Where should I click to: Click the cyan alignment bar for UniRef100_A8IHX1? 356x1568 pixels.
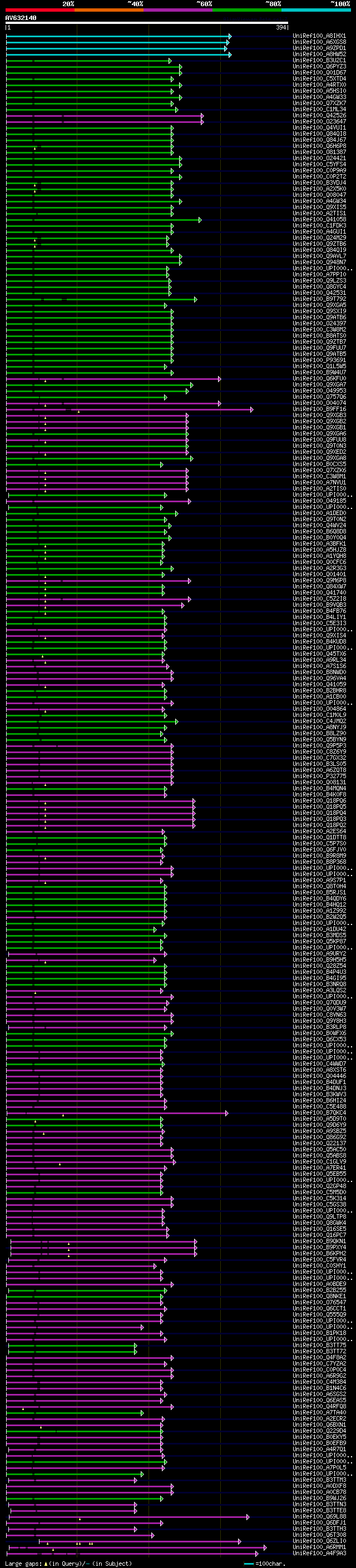point(118,37)
